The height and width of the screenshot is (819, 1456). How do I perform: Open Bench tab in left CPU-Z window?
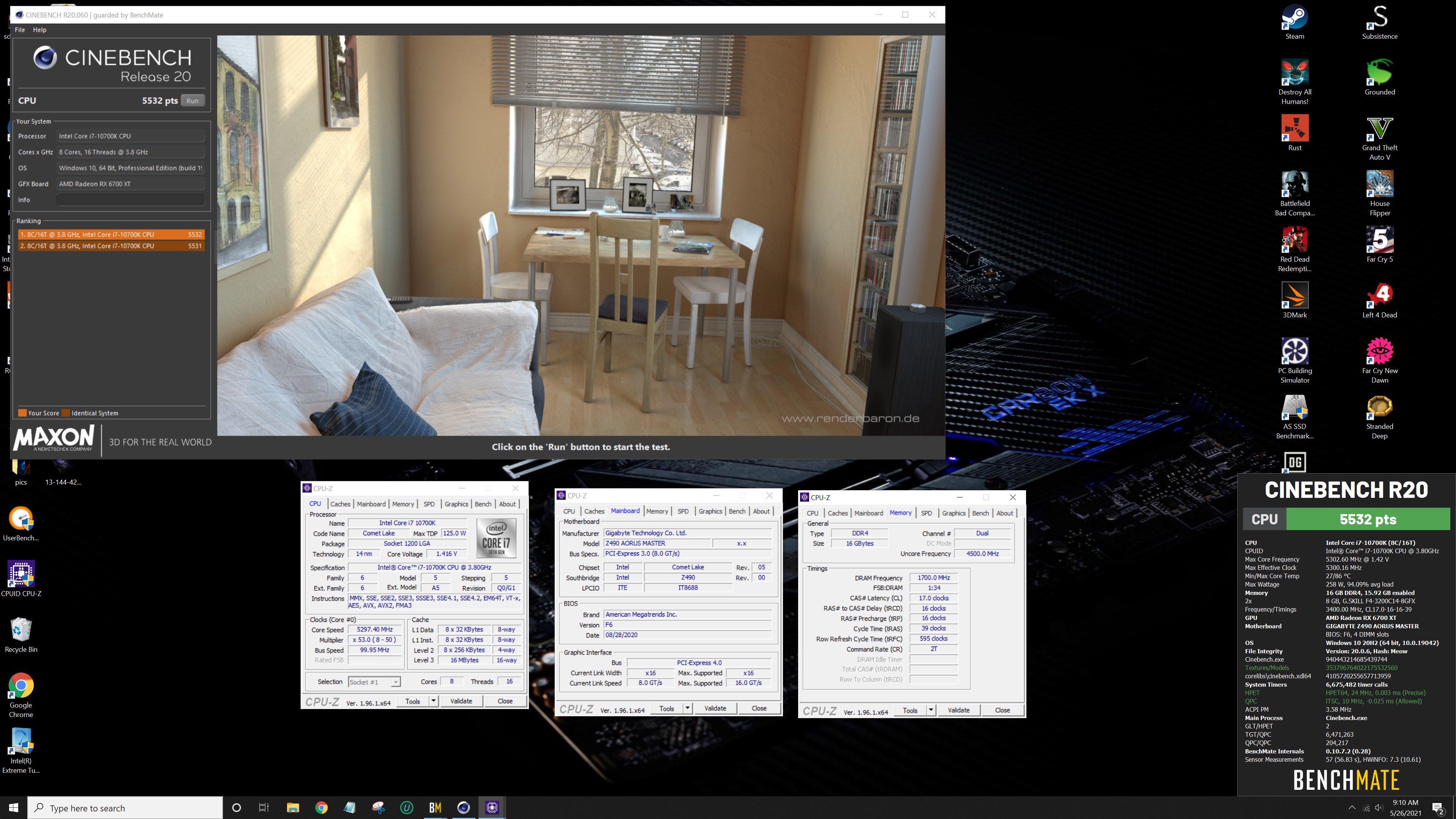(483, 504)
